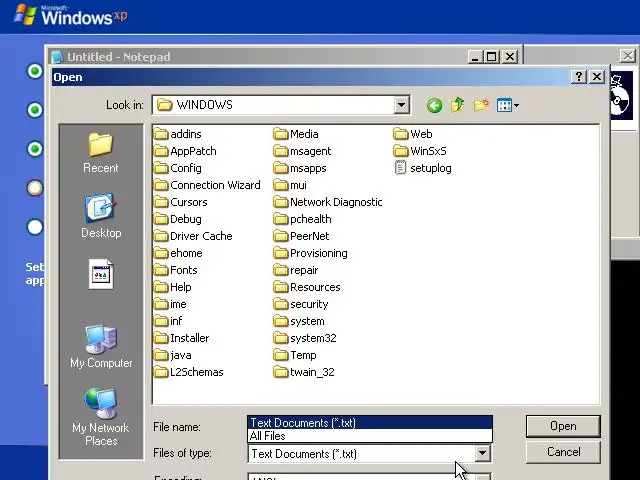Select the system32 folder
This screenshot has height=480, width=640.
pyautogui.click(x=305, y=338)
